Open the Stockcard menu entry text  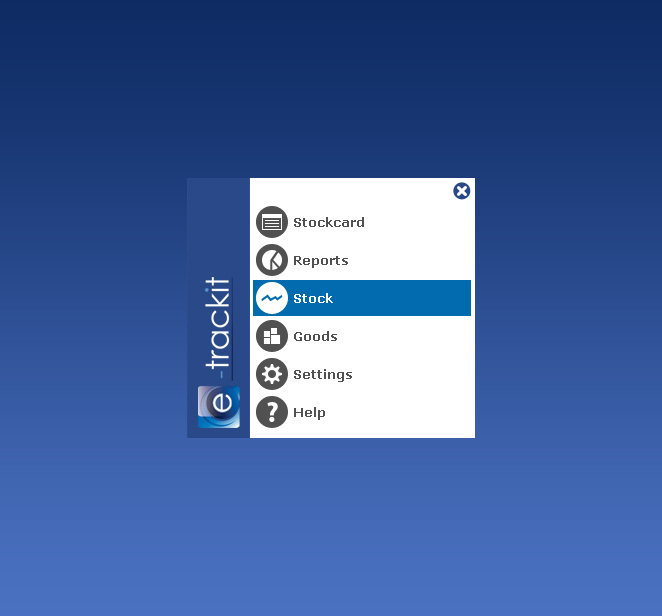(x=328, y=222)
